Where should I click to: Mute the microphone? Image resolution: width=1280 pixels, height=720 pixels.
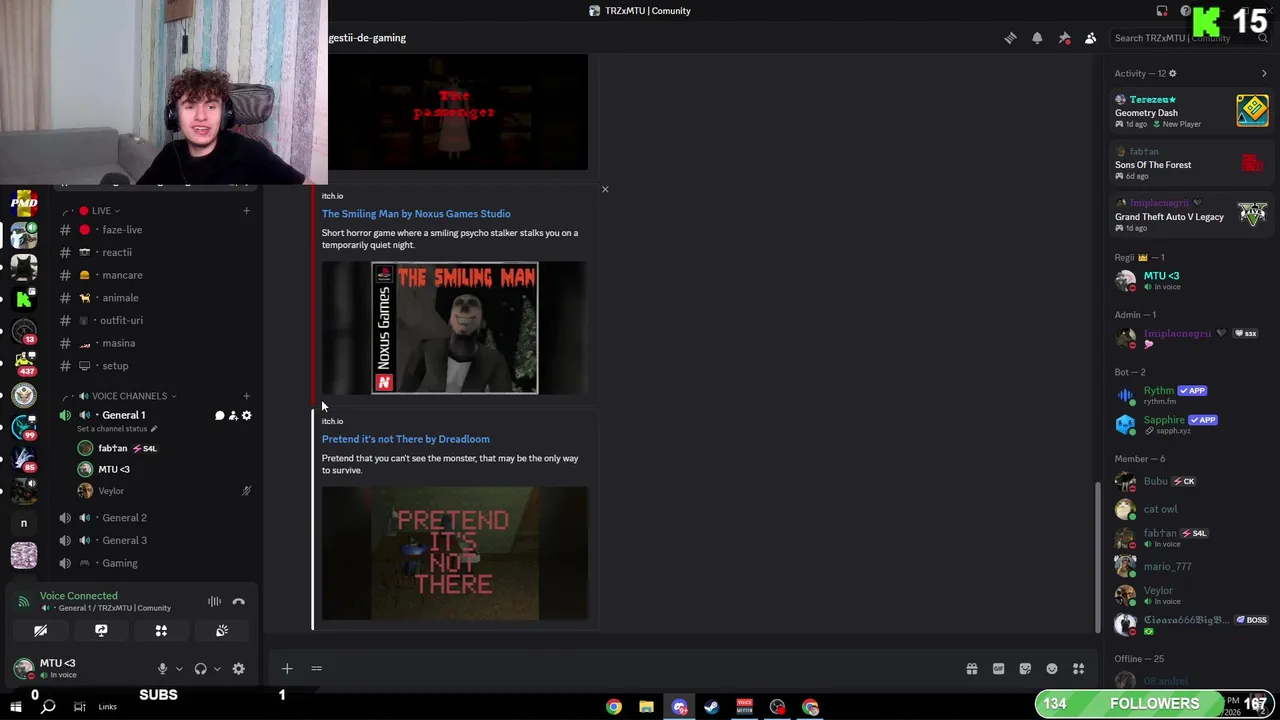tap(162, 669)
